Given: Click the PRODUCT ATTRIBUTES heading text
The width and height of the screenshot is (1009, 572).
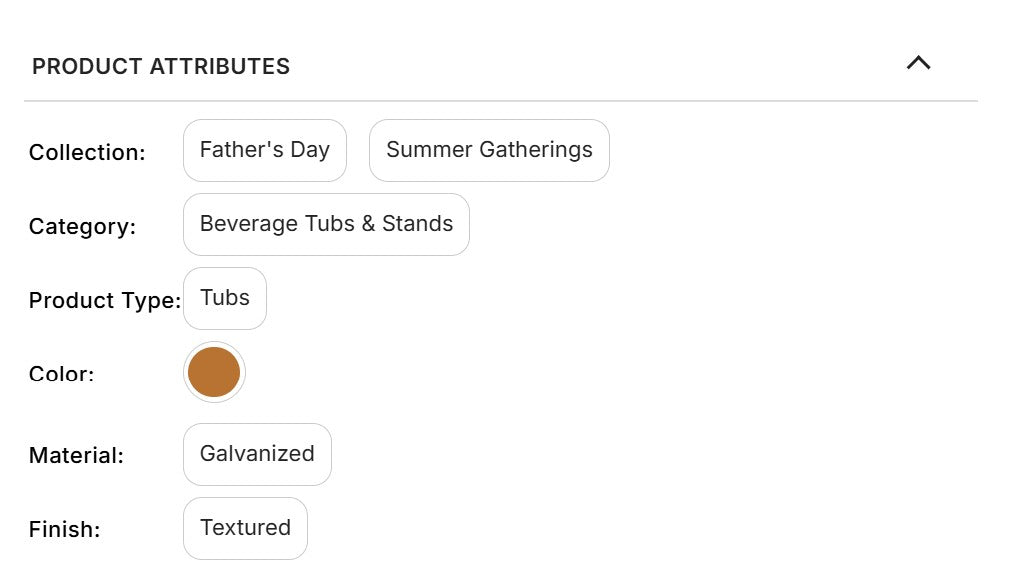Looking at the screenshot, I should point(161,67).
